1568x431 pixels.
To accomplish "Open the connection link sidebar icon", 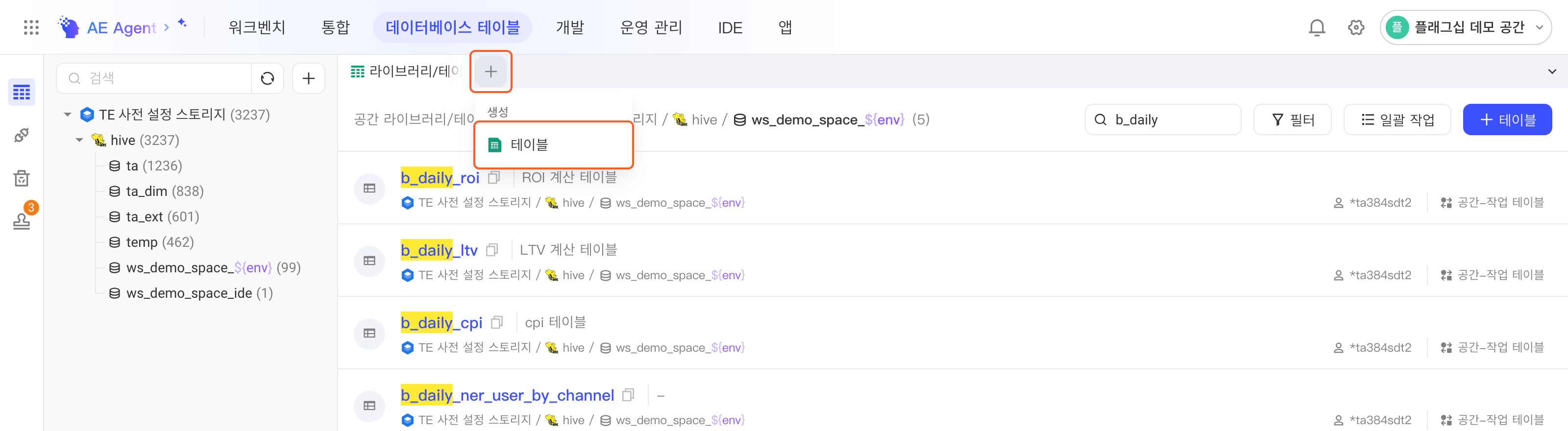I will [21, 135].
